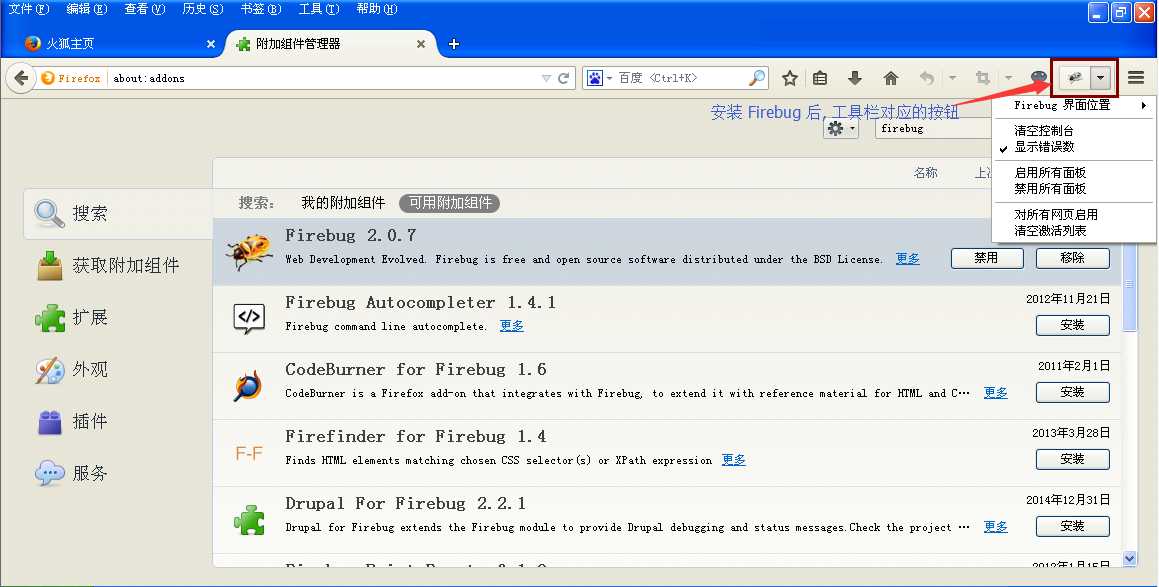Switch to the 附加组件管理器 tab
Viewport: 1159px width, 587px height.
click(x=329, y=44)
